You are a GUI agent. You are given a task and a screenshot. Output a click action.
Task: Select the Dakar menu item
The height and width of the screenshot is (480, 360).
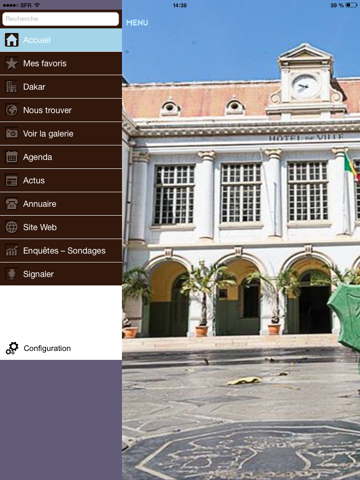click(x=61, y=87)
